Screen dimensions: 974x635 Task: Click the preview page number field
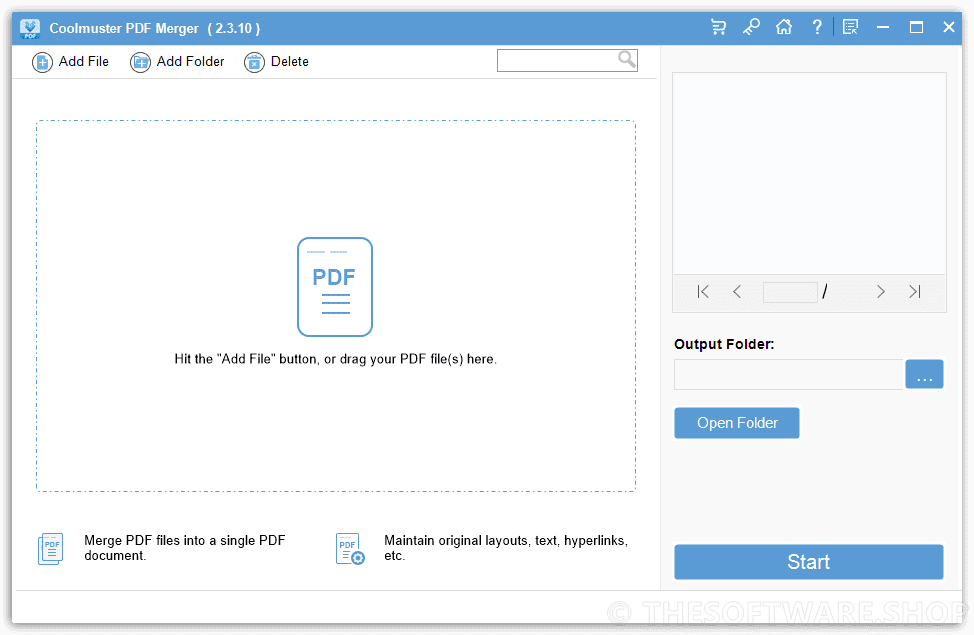[x=790, y=292]
